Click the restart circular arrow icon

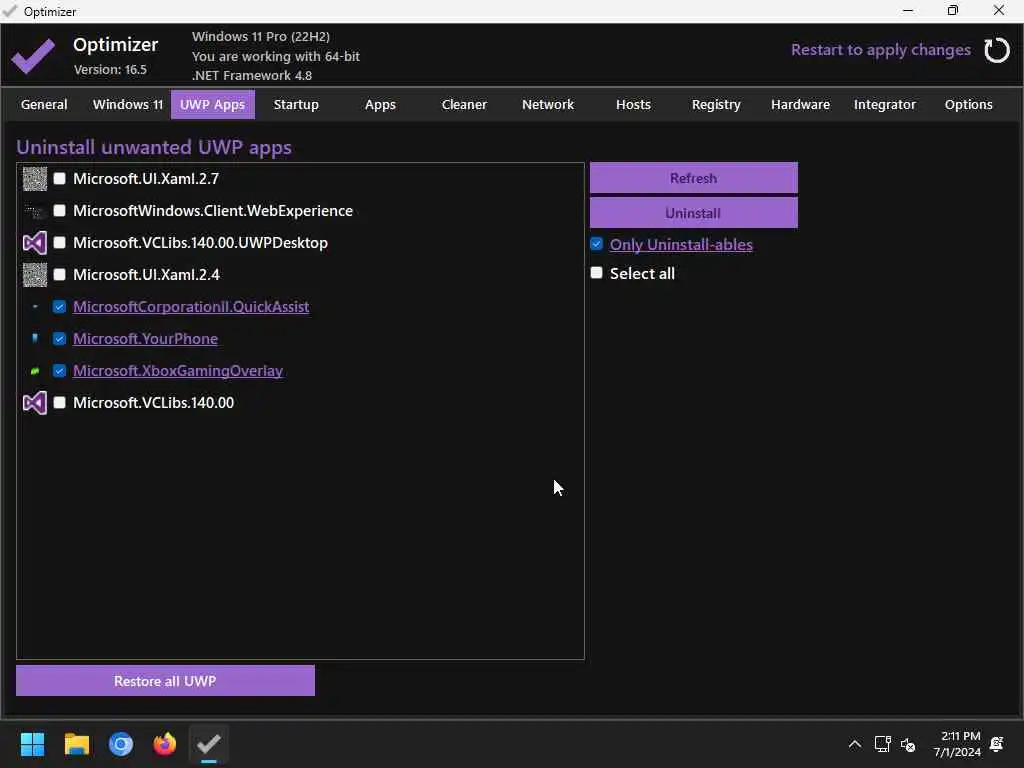coord(997,50)
